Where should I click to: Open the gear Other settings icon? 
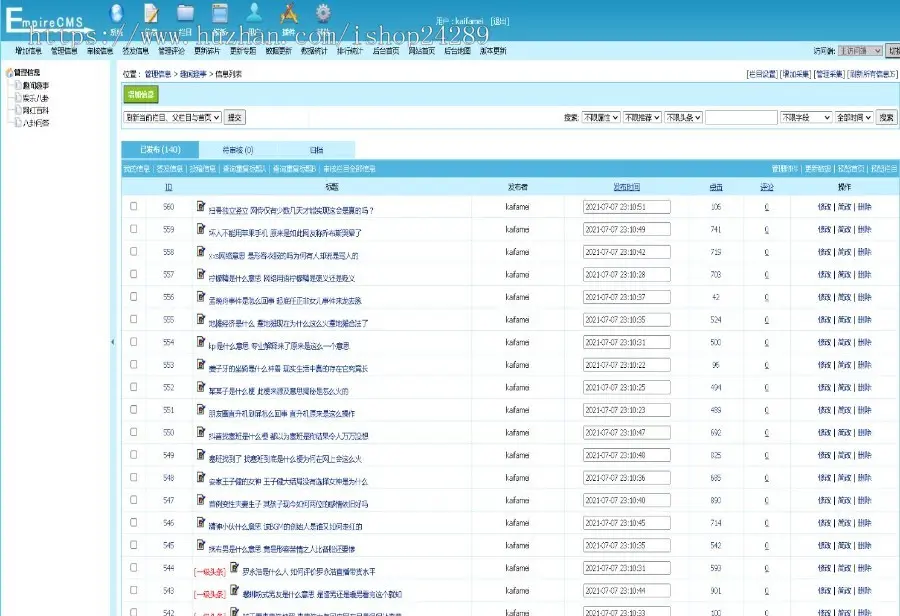point(323,13)
